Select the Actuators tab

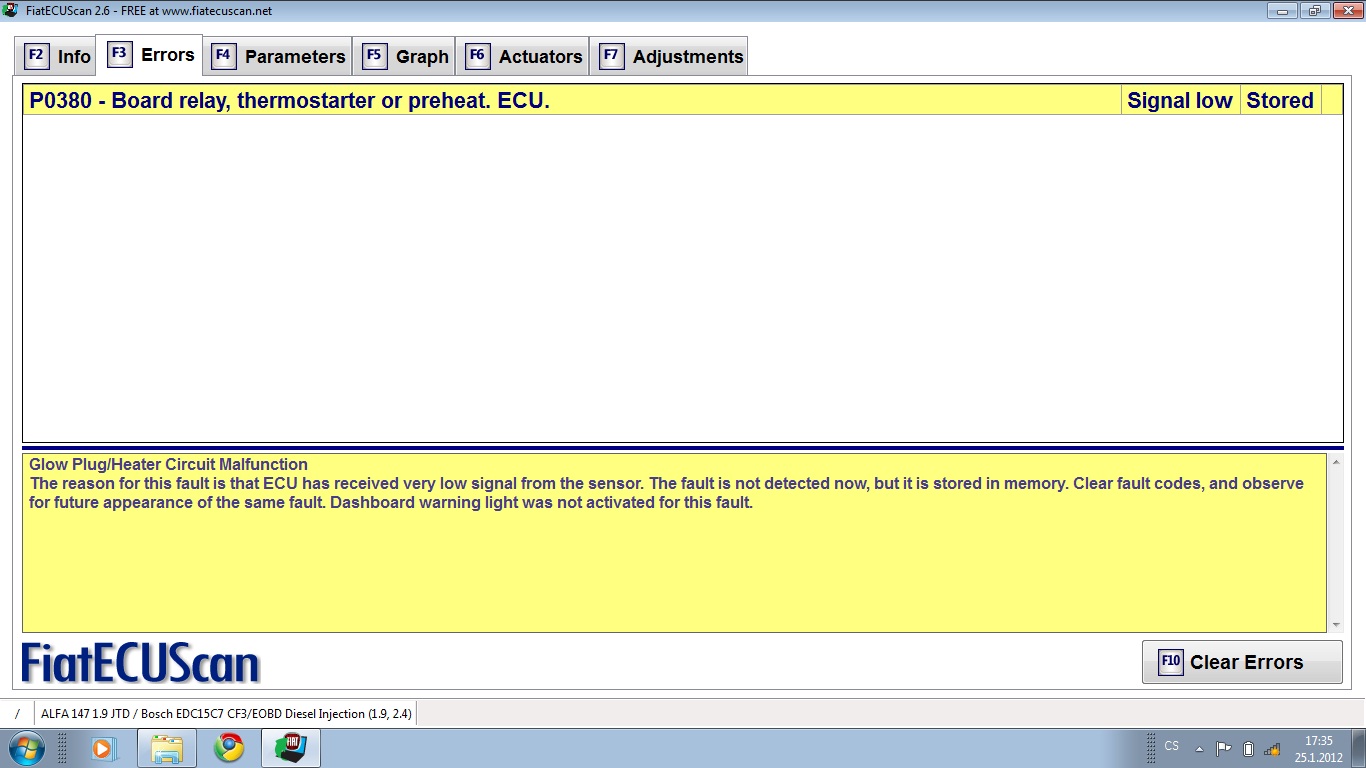(524, 56)
